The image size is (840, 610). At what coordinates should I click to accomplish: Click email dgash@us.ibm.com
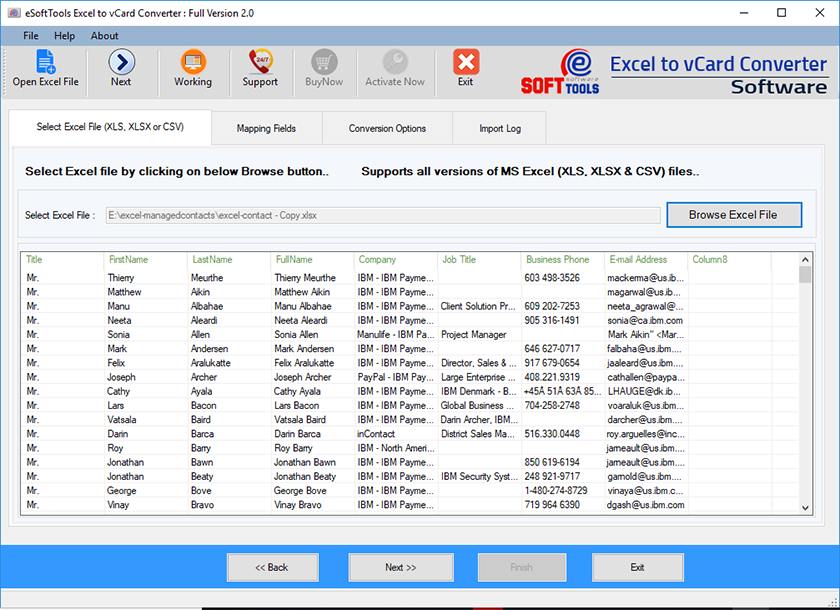click(x=646, y=505)
